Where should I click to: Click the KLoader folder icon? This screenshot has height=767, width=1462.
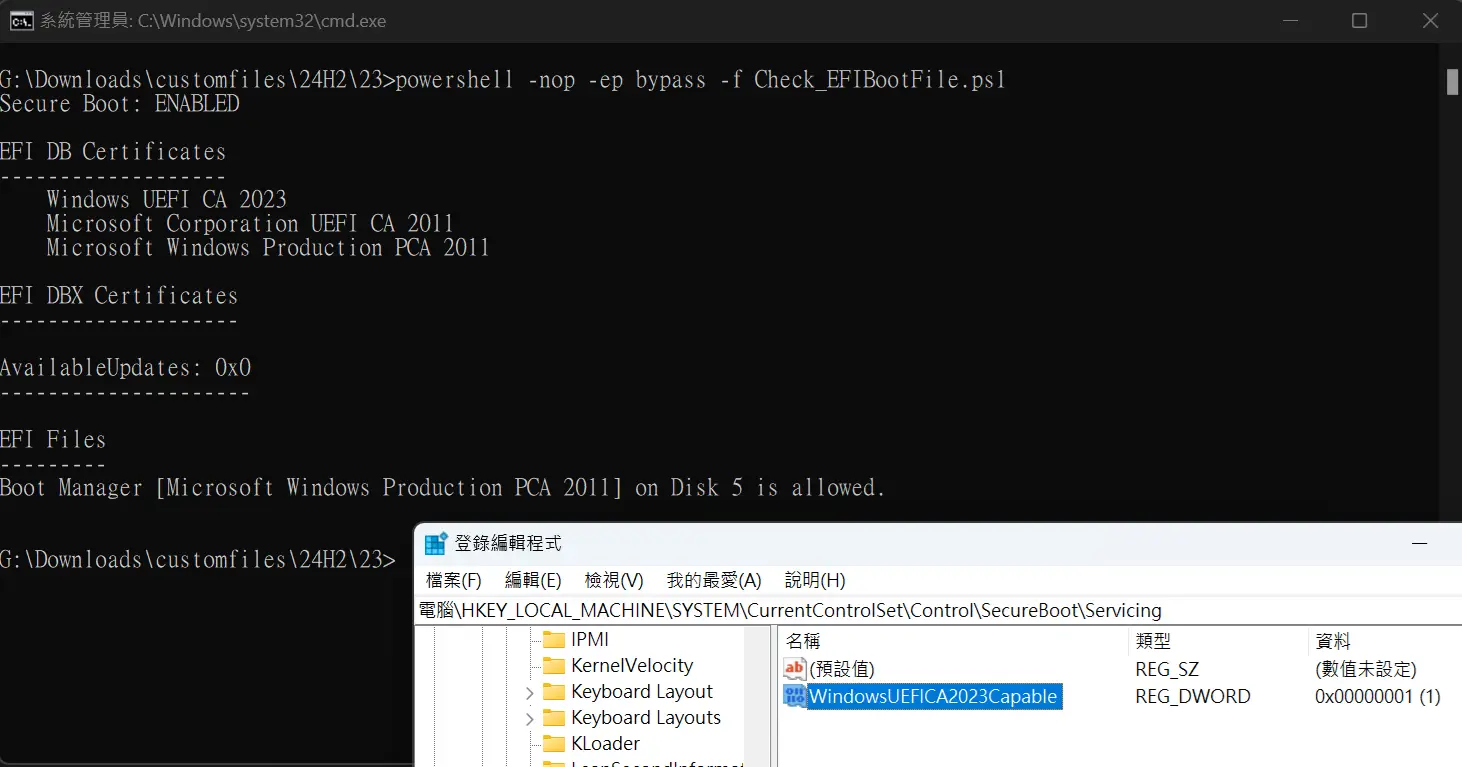(554, 744)
